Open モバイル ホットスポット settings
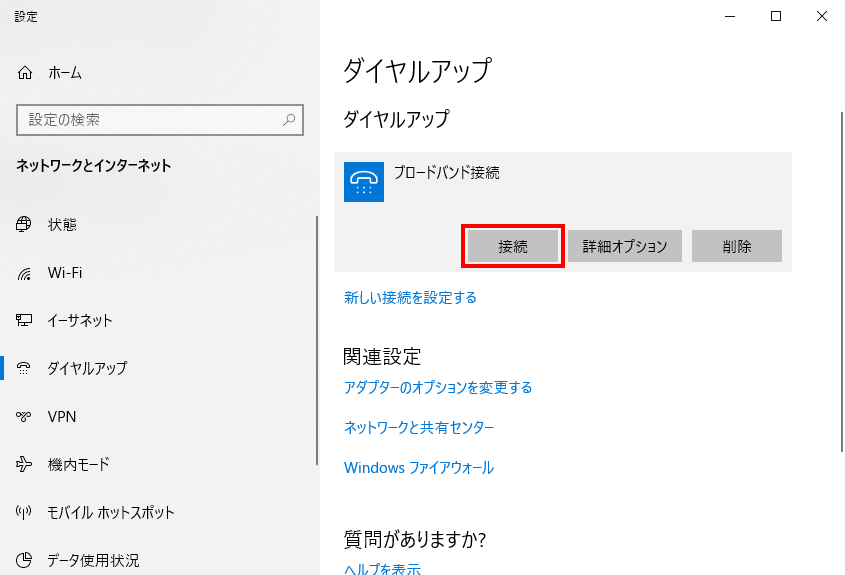Screen dimensions: 845x575 point(110,512)
